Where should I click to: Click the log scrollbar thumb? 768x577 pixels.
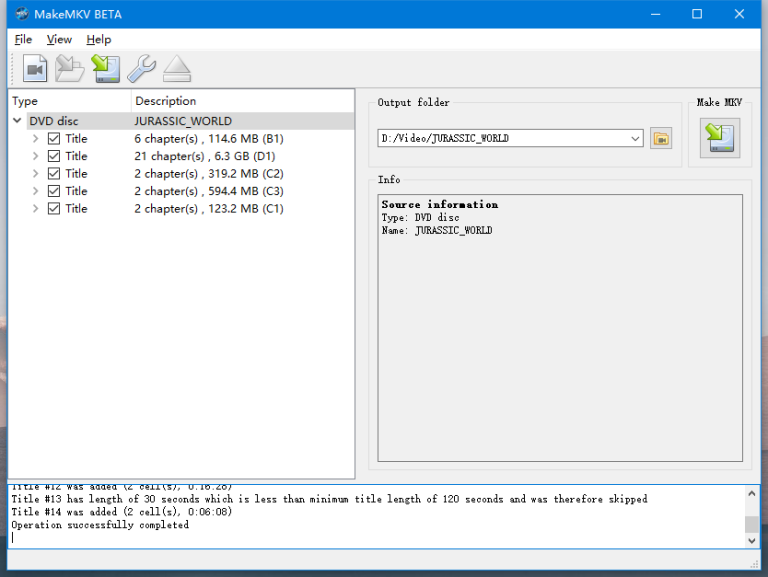click(752, 524)
